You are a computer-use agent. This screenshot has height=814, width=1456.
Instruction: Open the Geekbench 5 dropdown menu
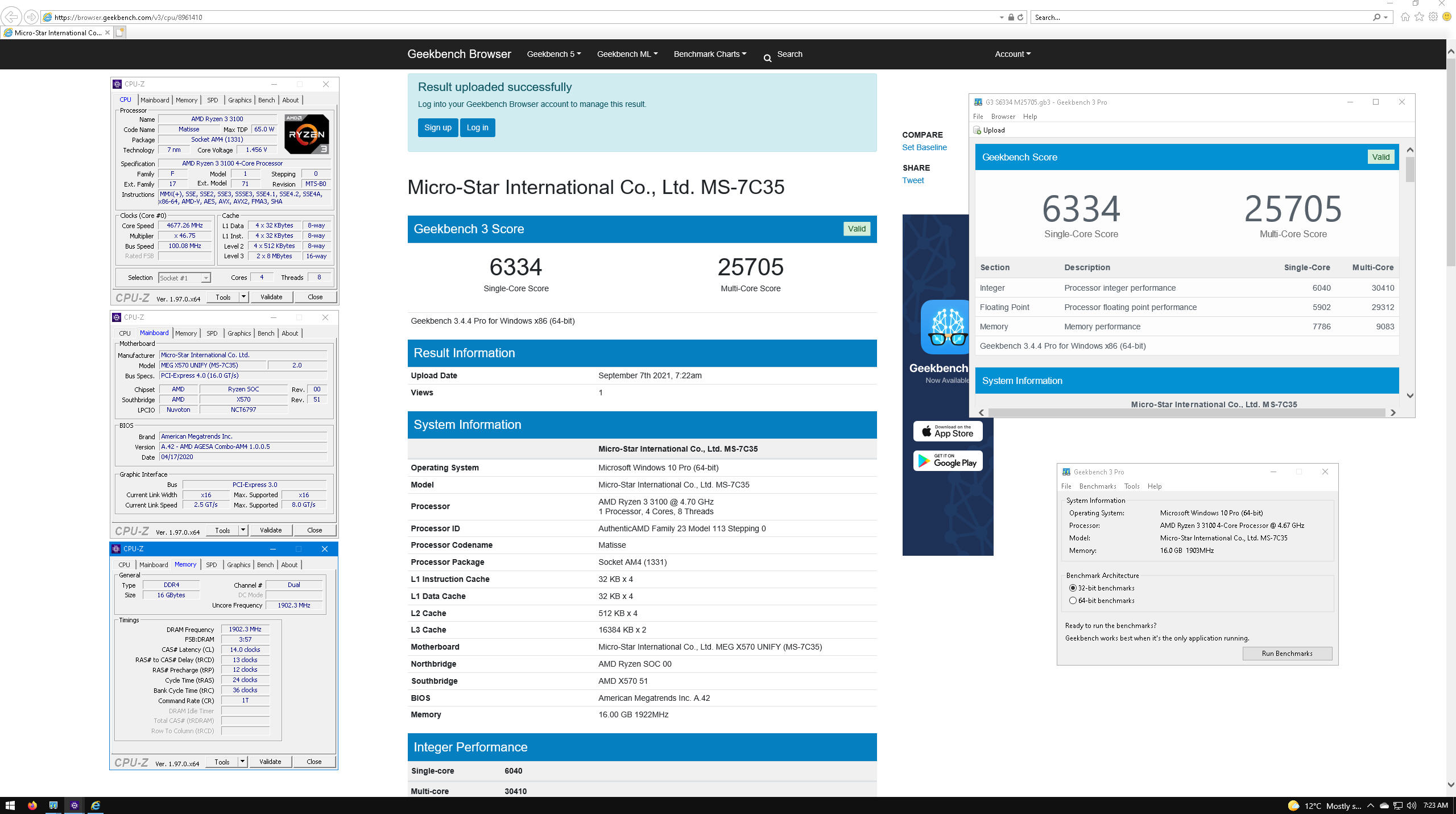[x=553, y=54]
